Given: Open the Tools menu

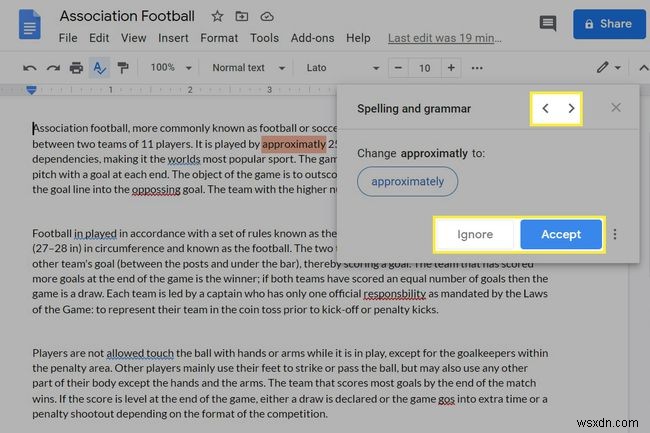Looking at the screenshot, I should pos(264,38).
